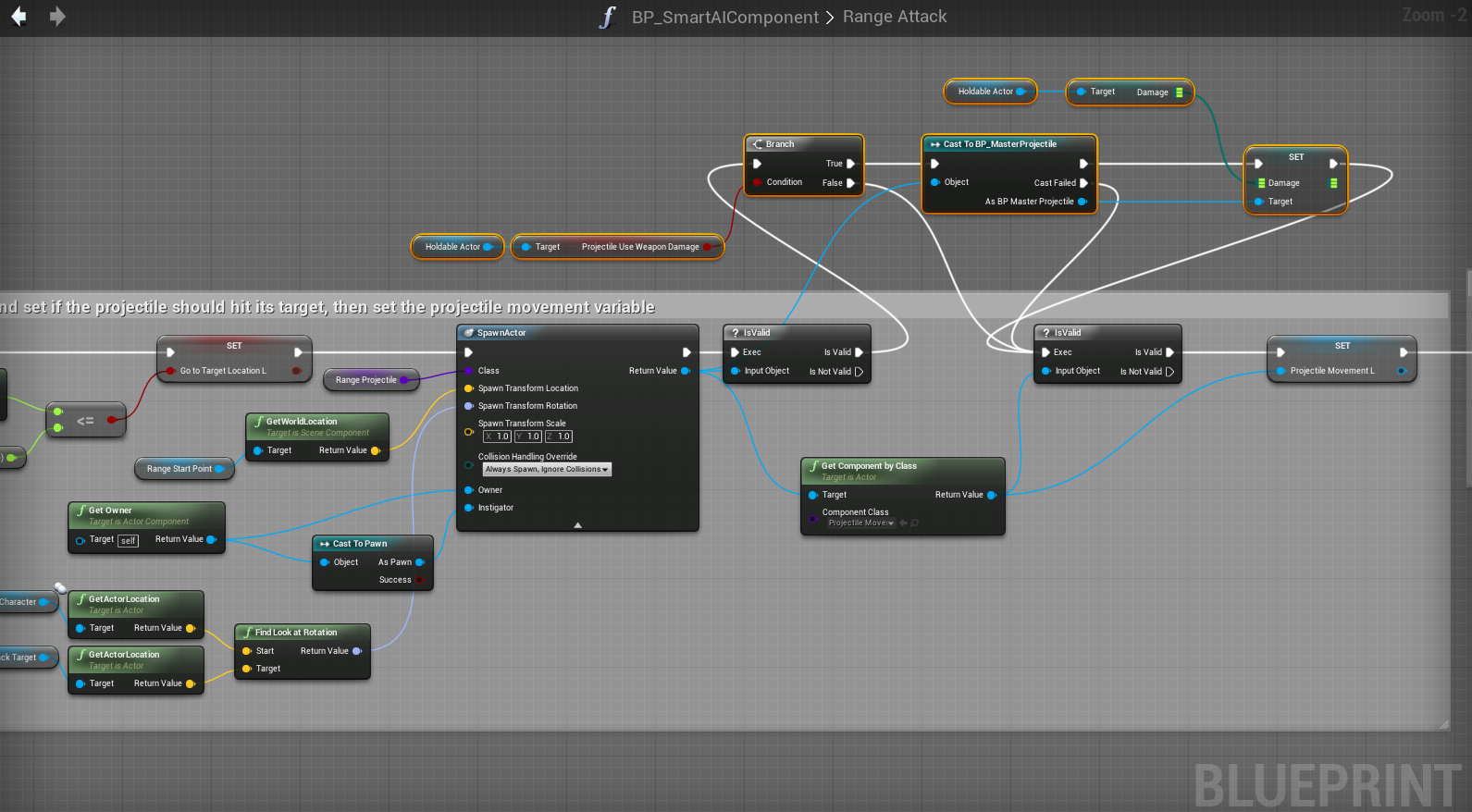Open the Collision Handling Override dropdown
This screenshot has height=812, width=1472.
[547, 470]
